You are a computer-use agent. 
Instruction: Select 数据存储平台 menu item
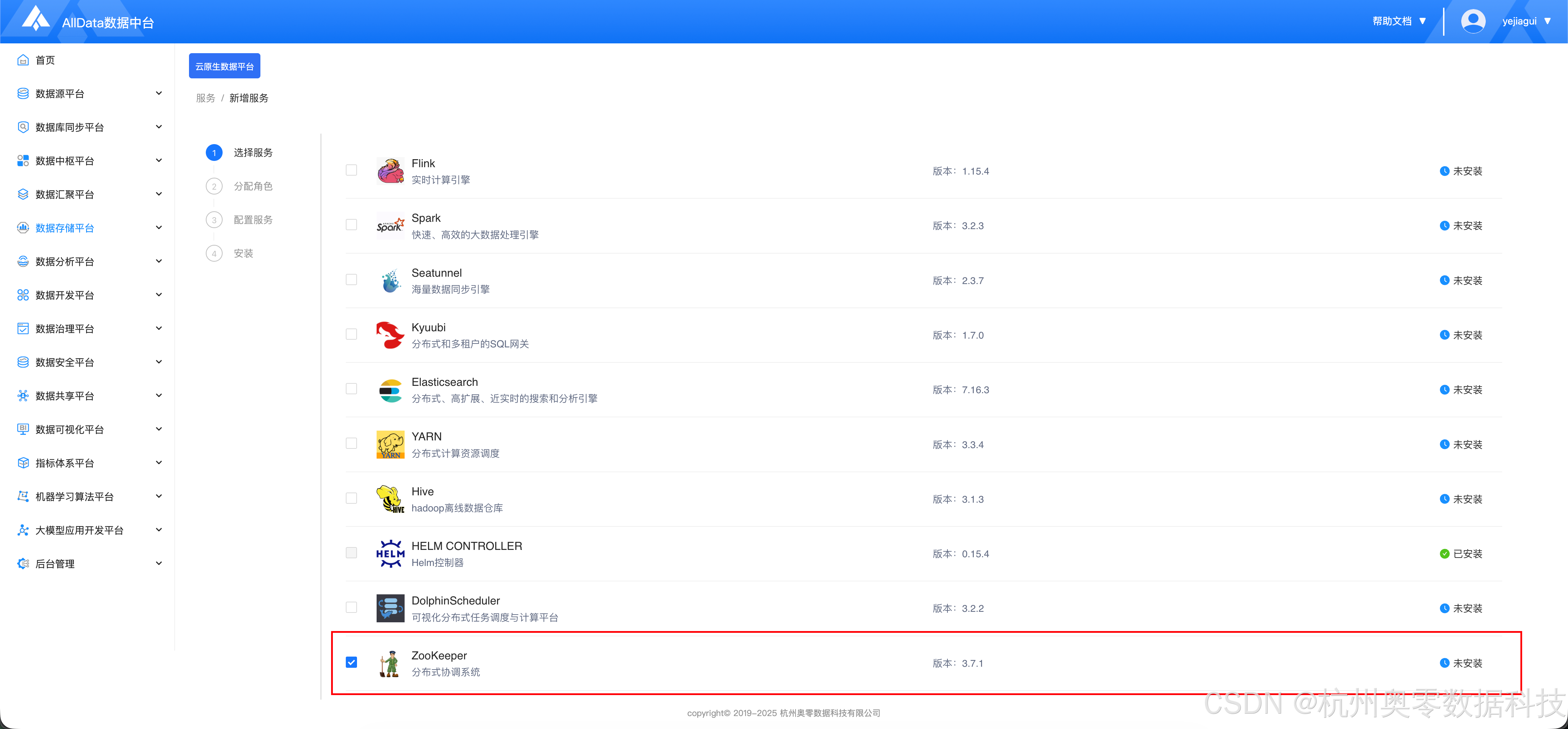(65, 228)
